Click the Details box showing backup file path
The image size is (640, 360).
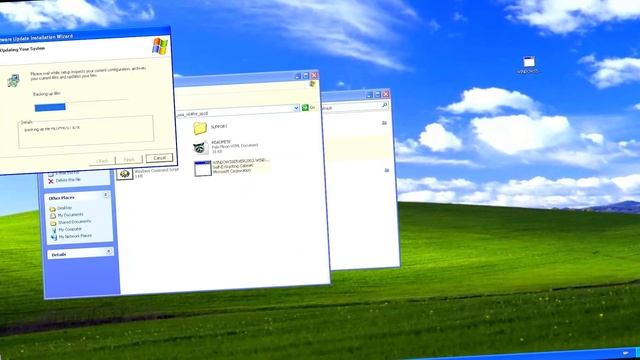coord(86,131)
